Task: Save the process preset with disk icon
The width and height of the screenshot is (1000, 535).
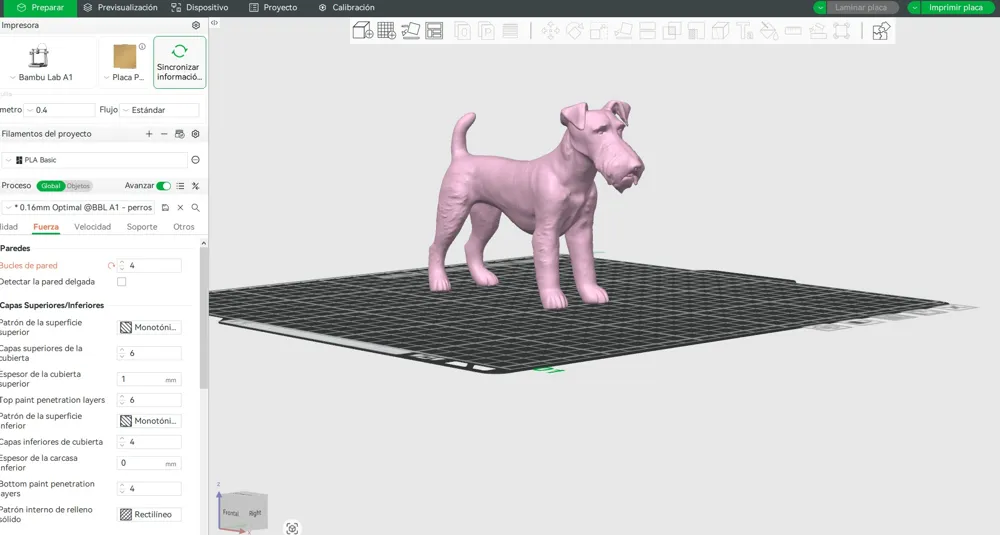Action: (x=165, y=207)
